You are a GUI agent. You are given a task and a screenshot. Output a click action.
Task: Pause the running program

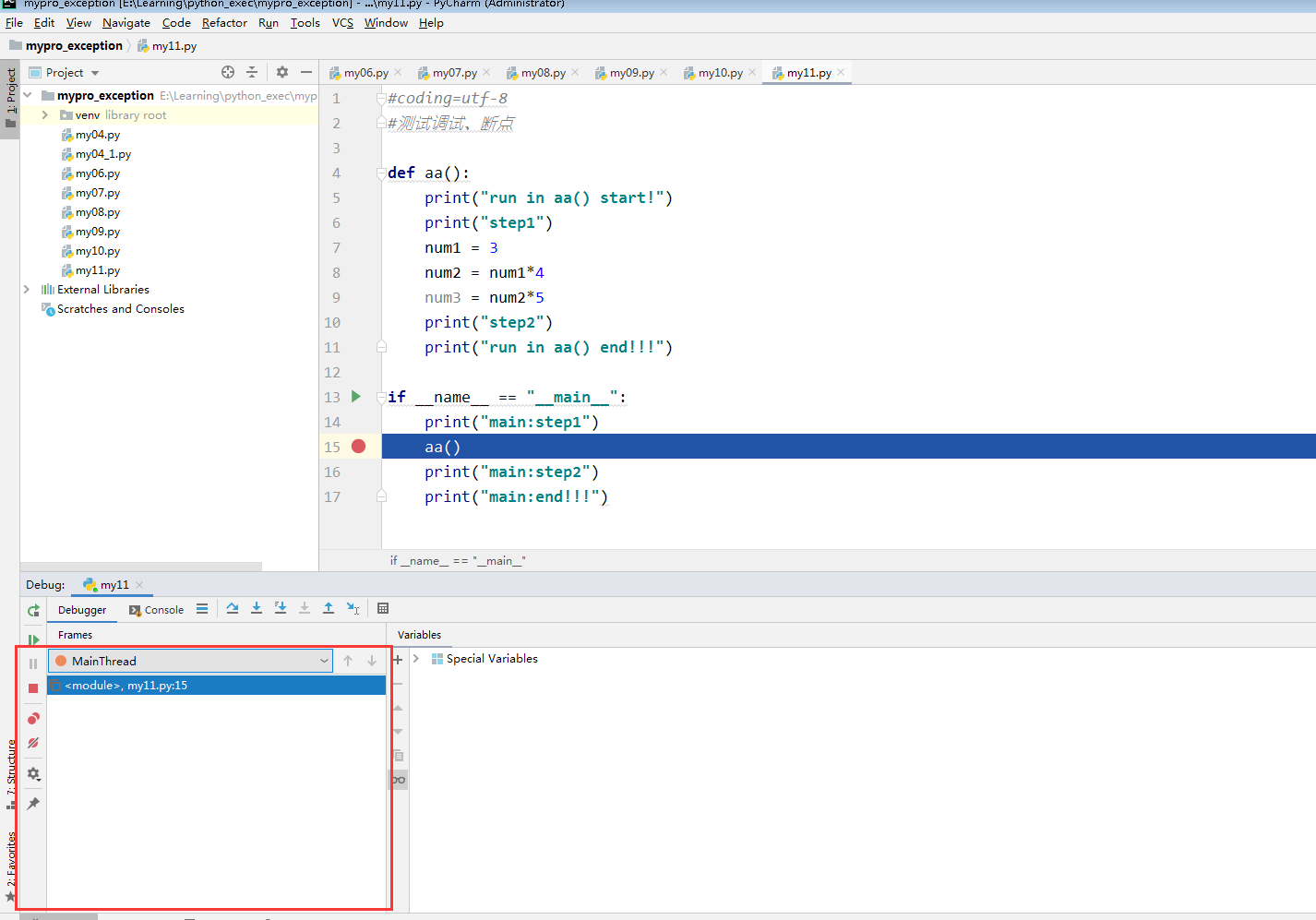[x=33, y=663]
